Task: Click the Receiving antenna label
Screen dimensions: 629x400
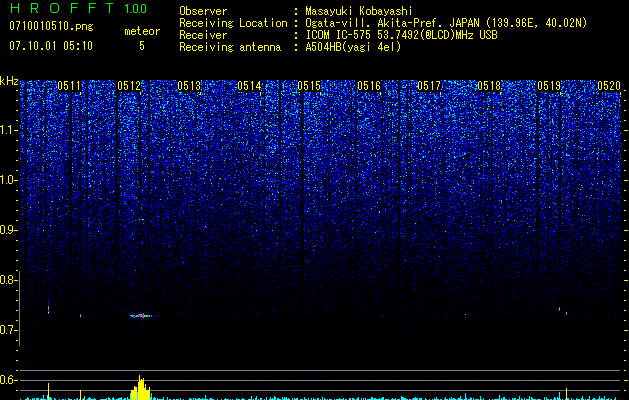Action: pyautogui.click(x=230, y=47)
